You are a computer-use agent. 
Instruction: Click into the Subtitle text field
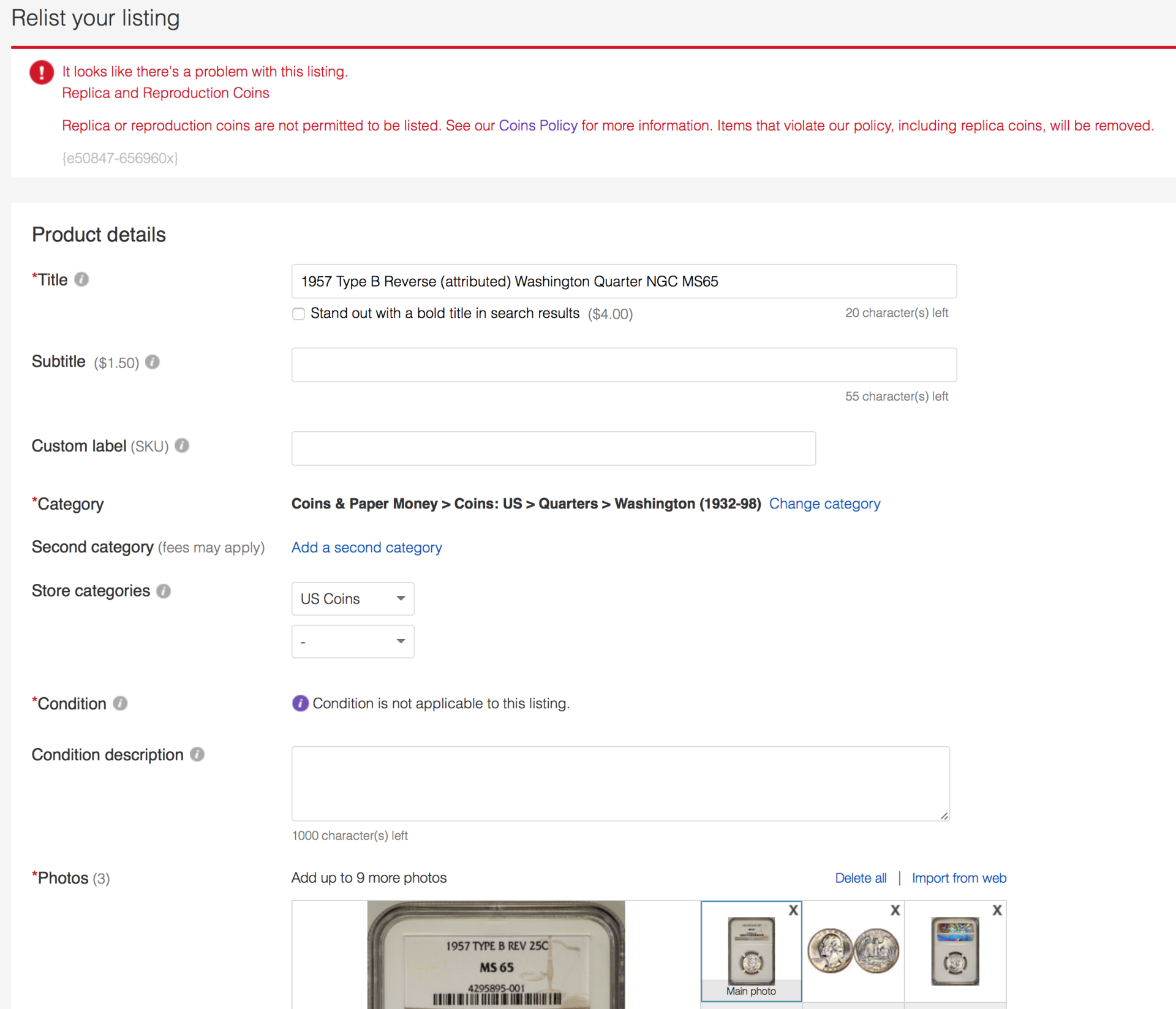pos(624,365)
